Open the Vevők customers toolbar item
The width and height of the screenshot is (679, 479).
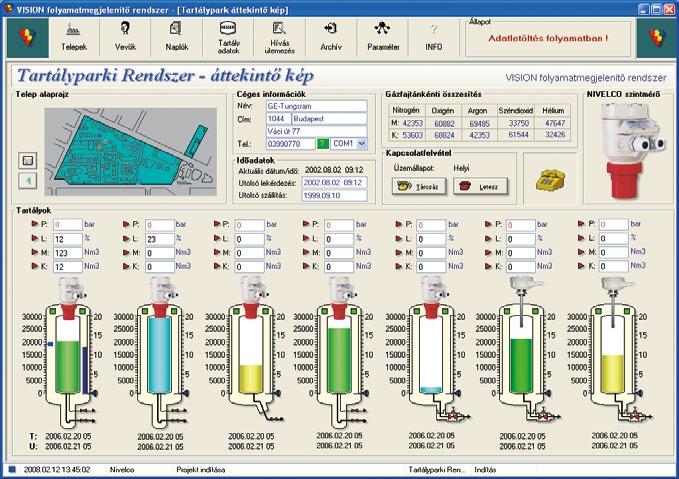coord(125,38)
